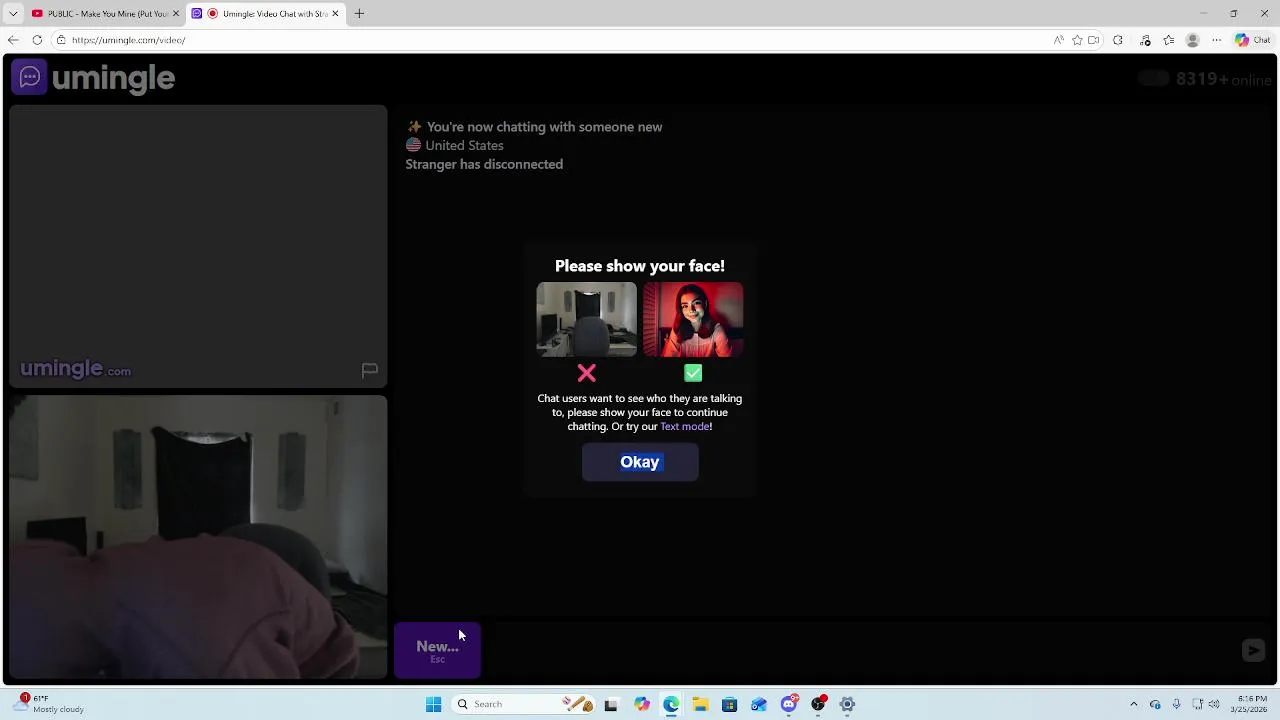Click the 8319+ online counter

click(x=1223, y=79)
